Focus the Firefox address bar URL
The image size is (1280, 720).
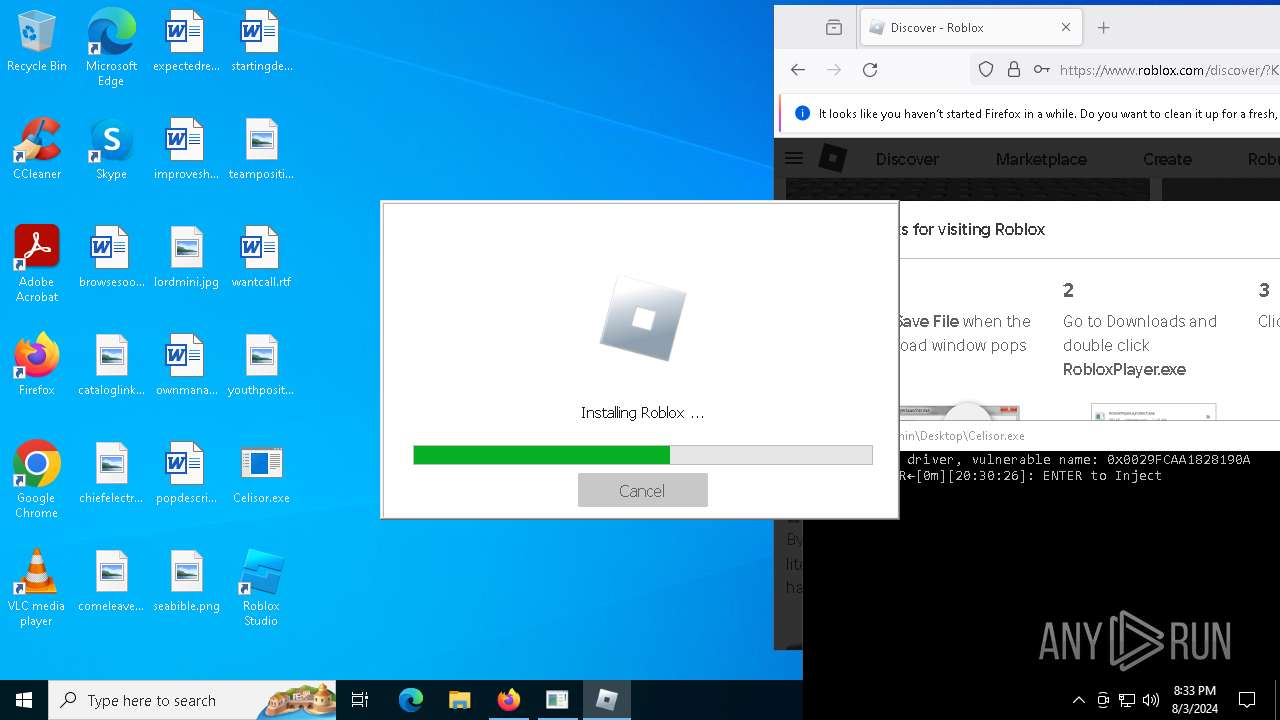(x=1169, y=70)
